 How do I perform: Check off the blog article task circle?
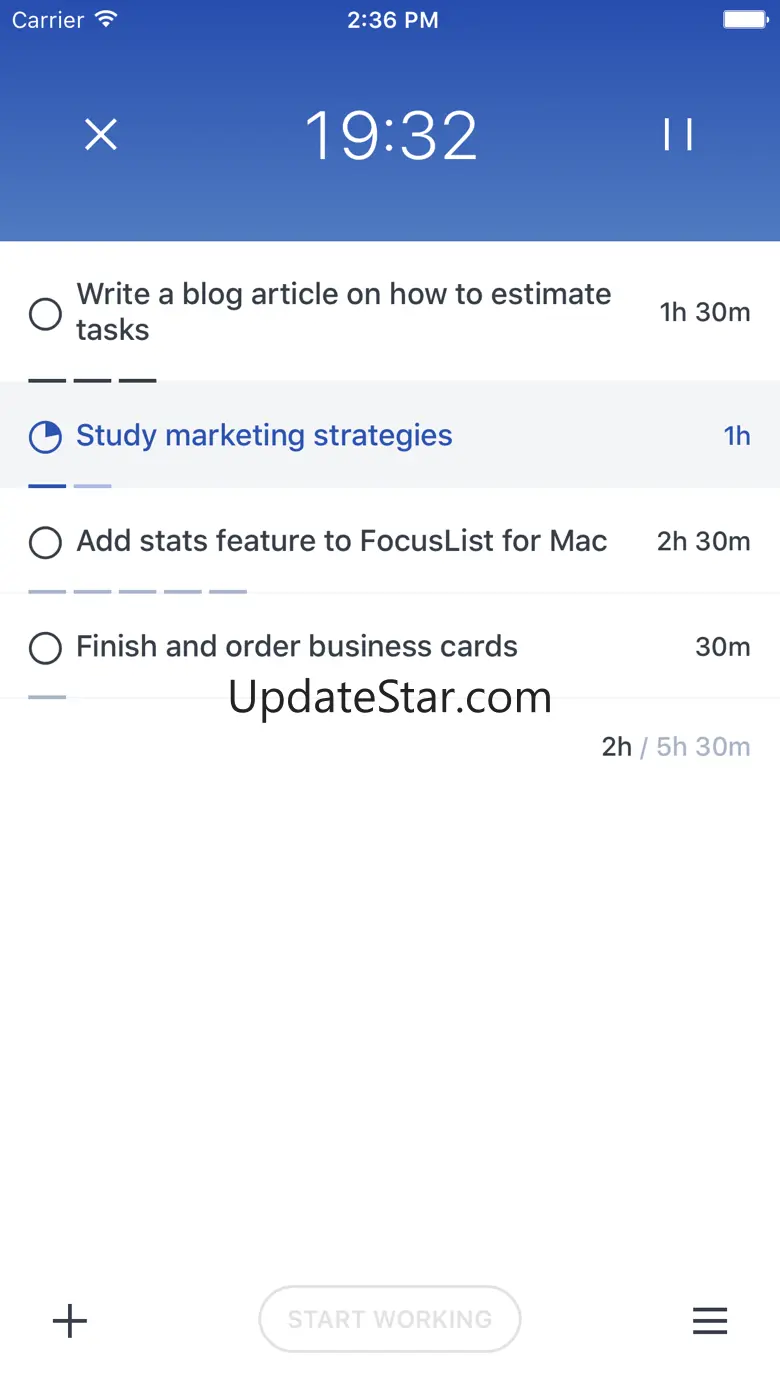[x=45, y=315]
